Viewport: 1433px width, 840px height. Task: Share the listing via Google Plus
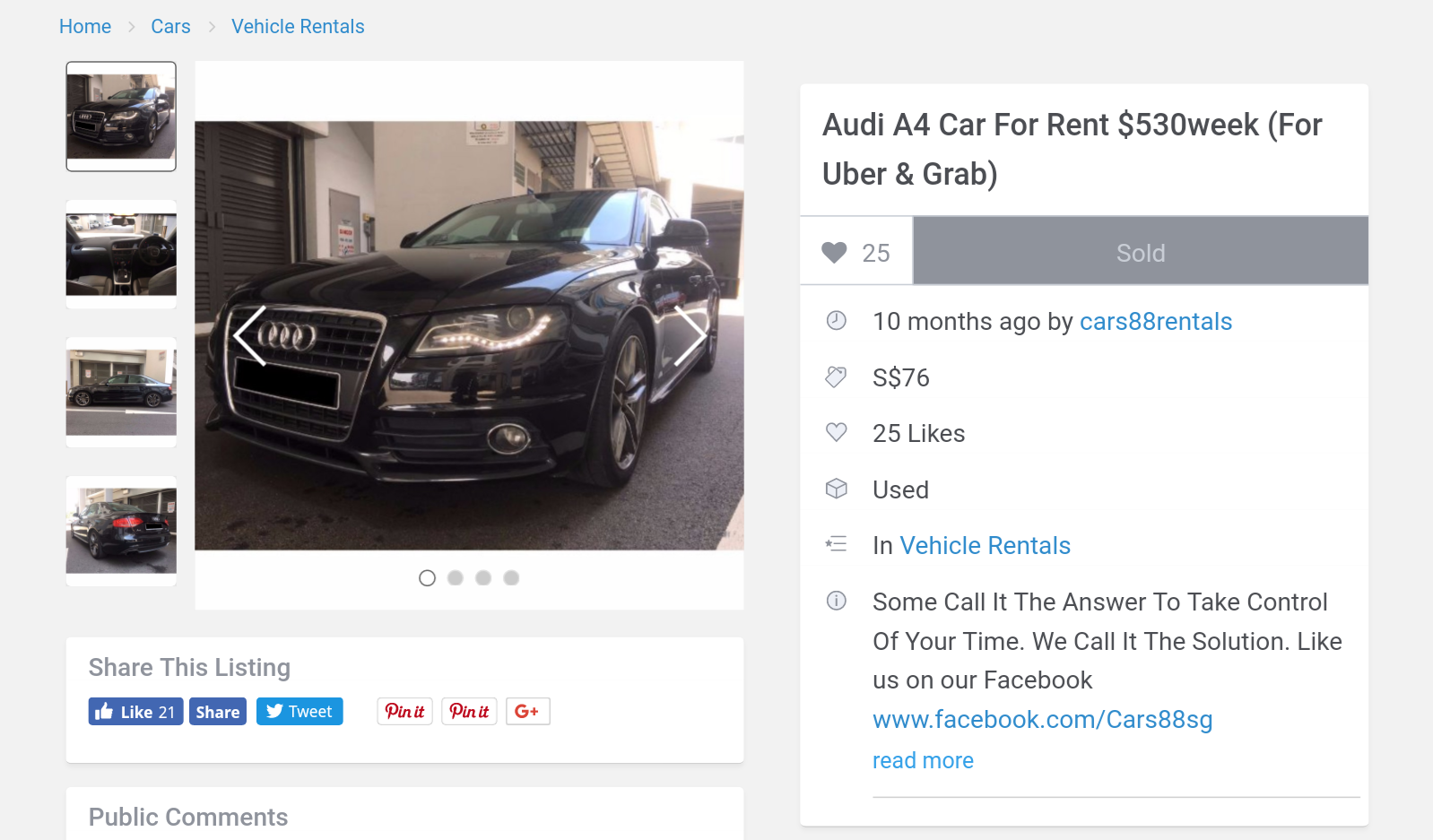pos(527,712)
